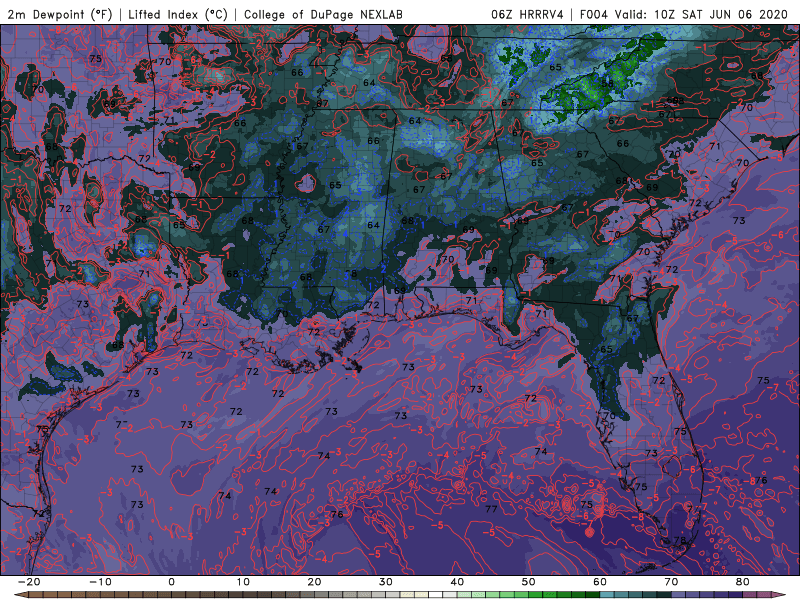This screenshot has width=800, height=600.
Task: Click the "F004" forecast hour label
Action: pos(594,14)
